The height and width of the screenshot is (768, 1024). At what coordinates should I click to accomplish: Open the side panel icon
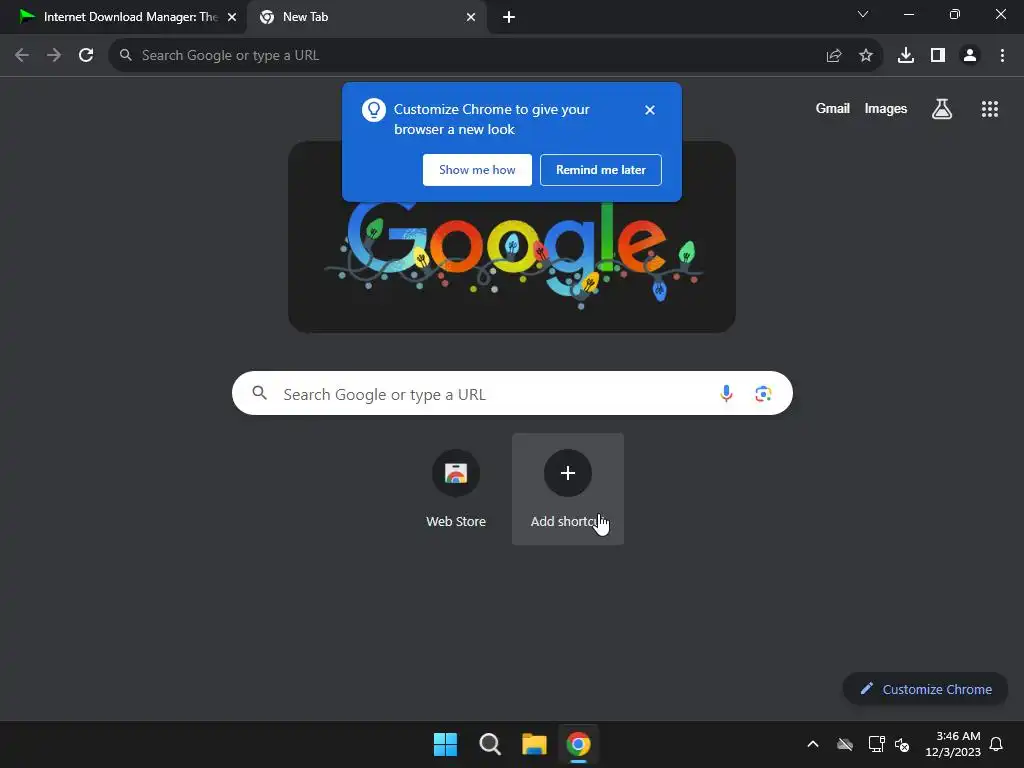(938, 56)
